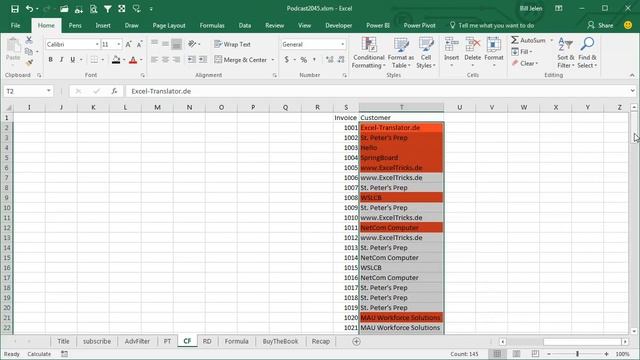Click the Format cells icon

(494, 44)
